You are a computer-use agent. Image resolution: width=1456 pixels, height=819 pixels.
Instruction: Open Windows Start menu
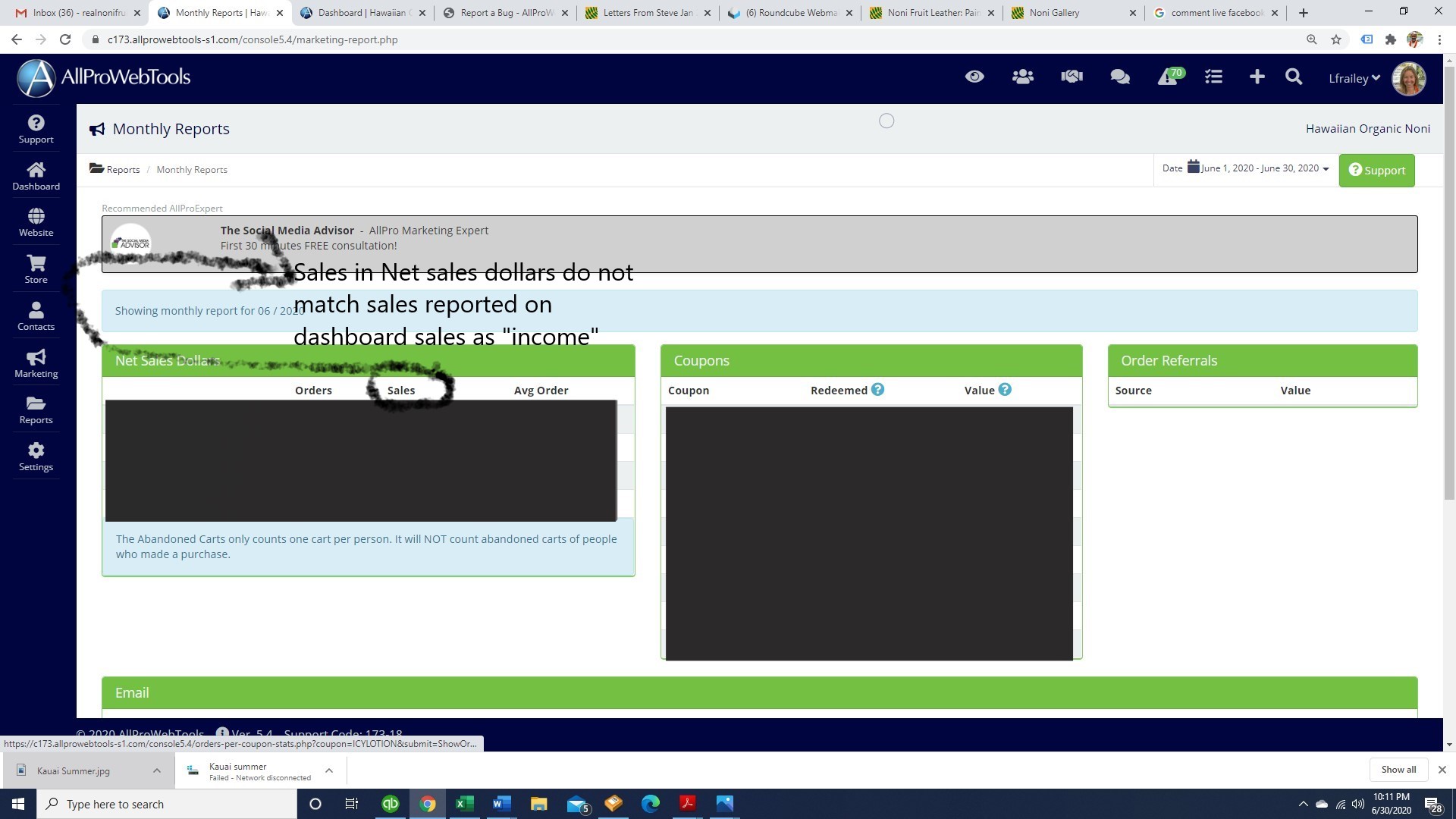(18, 804)
